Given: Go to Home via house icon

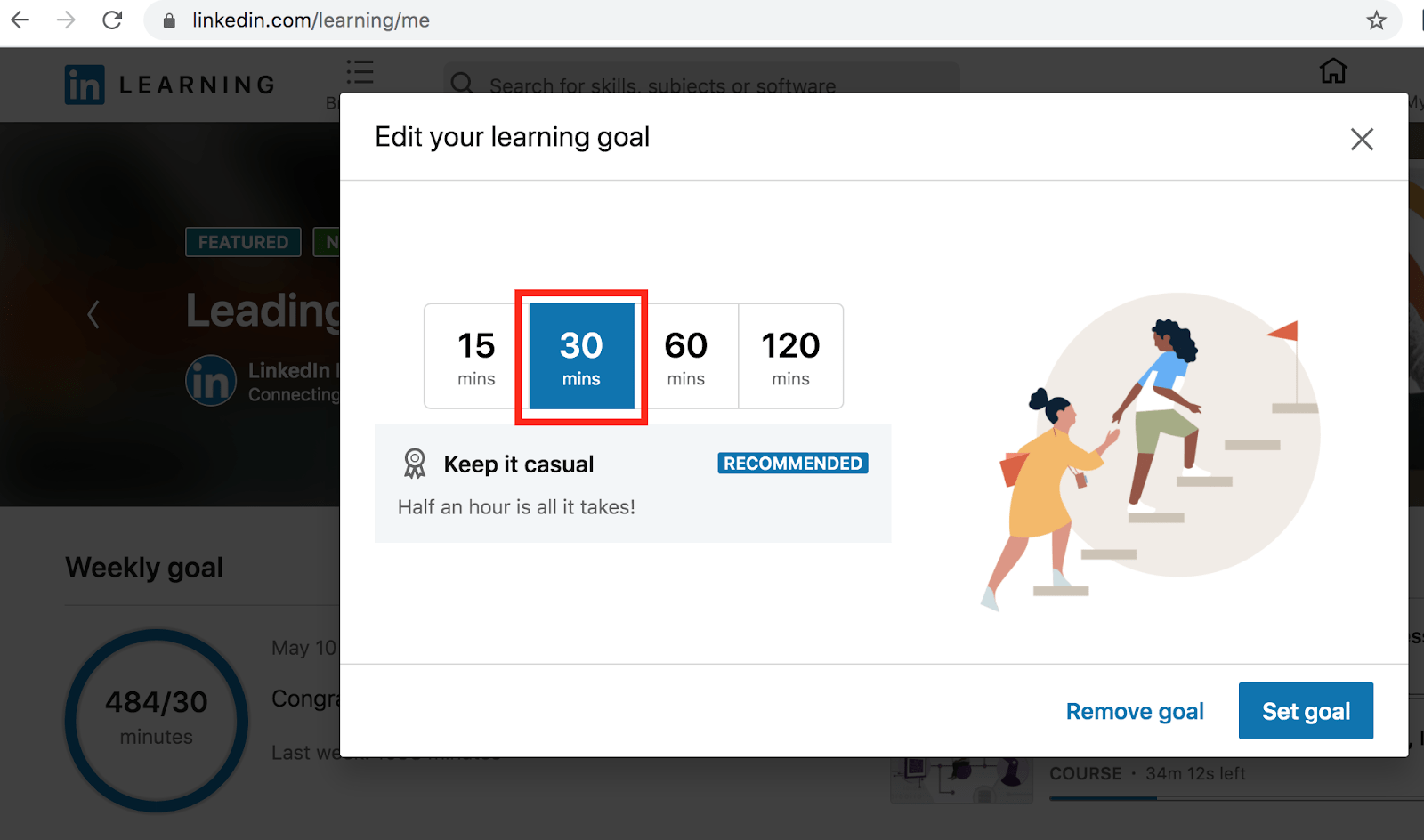Looking at the screenshot, I should [1332, 70].
